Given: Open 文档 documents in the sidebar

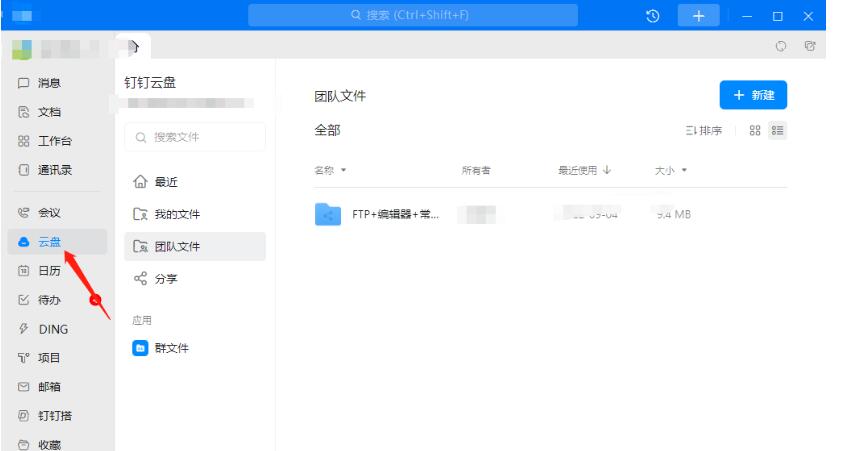Looking at the screenshot, I should pyautogui.click(x=40, y=113).
